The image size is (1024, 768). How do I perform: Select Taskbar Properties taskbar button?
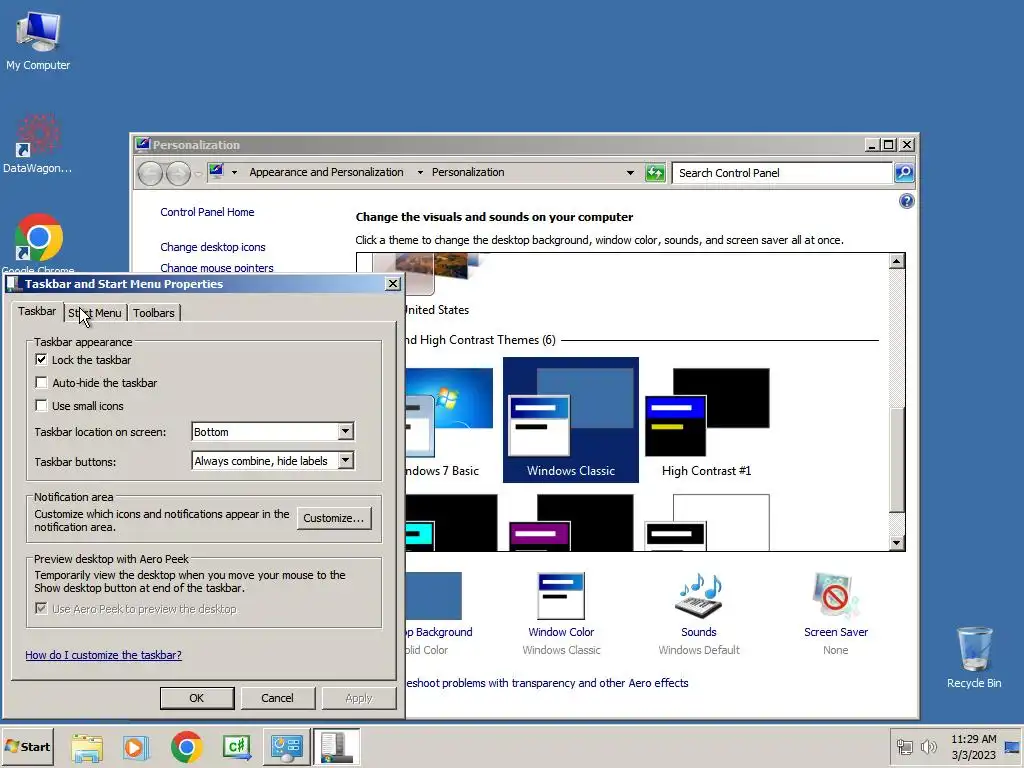(336, 747)
